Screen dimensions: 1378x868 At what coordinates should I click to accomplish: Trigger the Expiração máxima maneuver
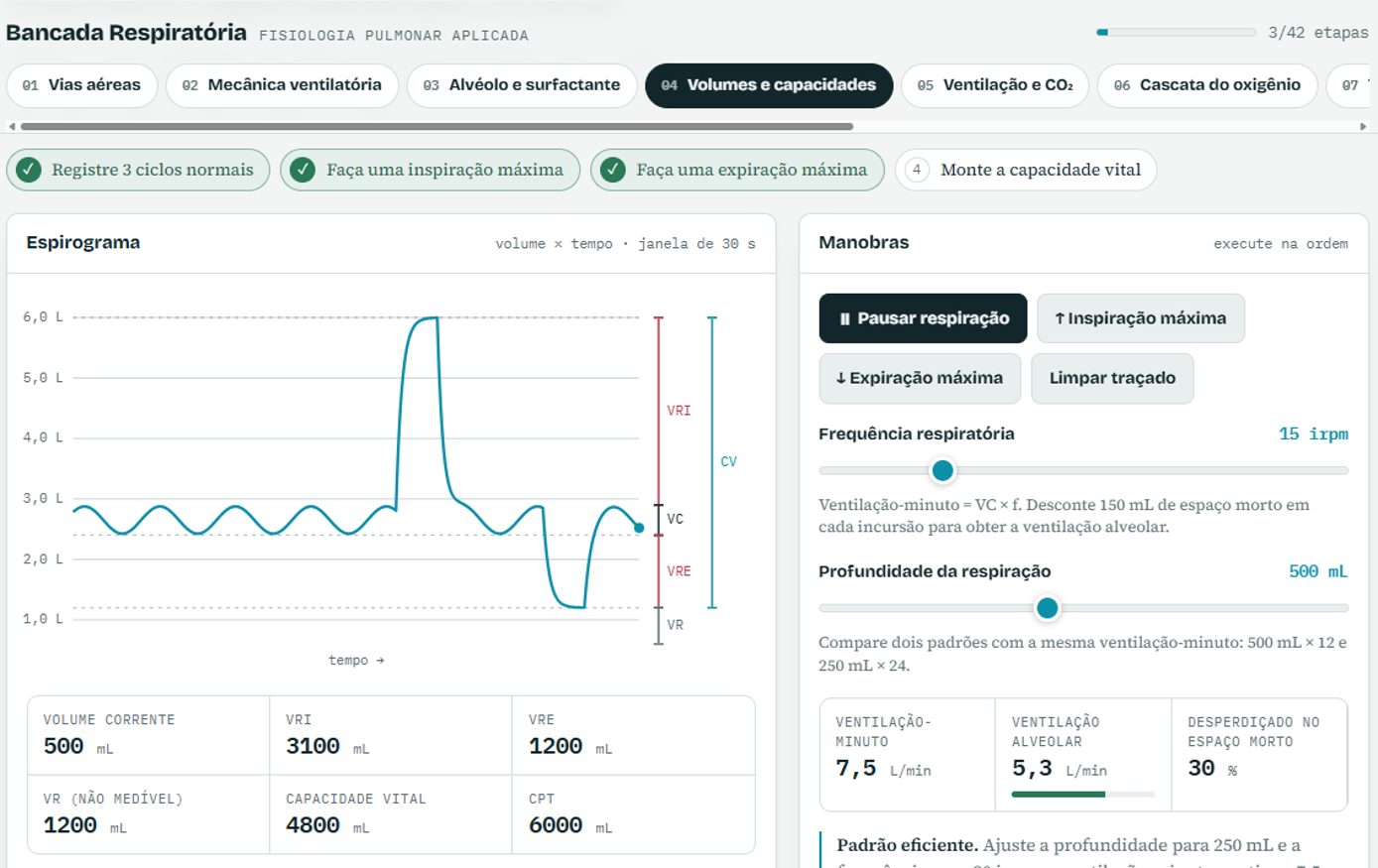[920, 378]
